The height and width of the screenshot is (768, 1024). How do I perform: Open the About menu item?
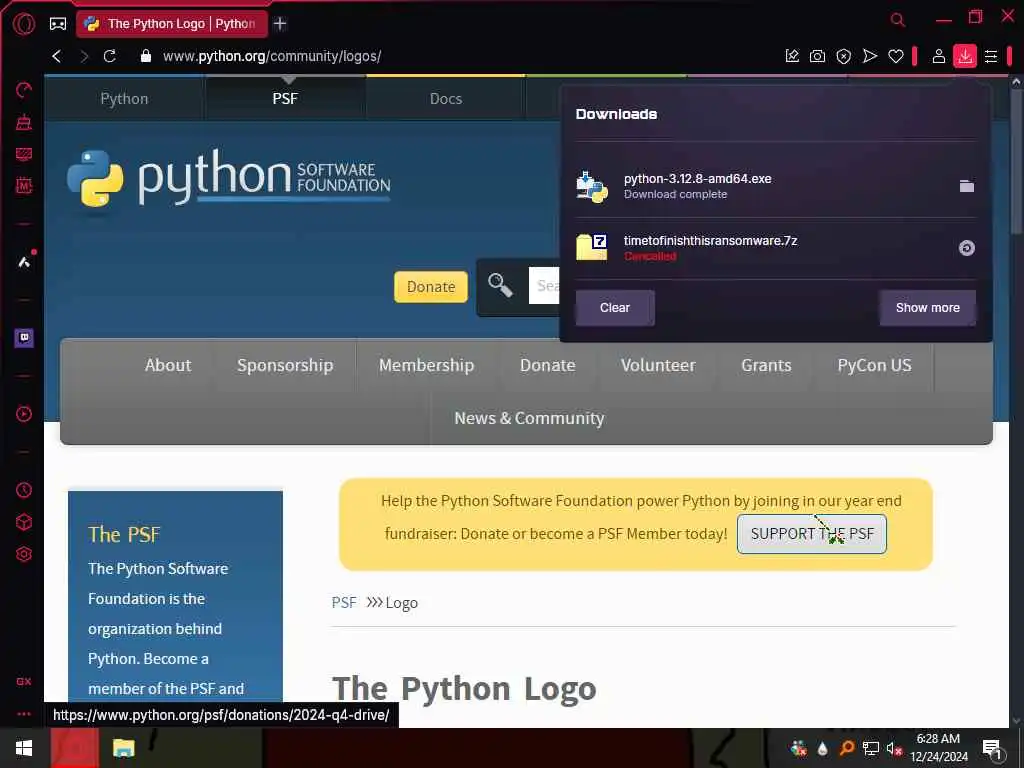[x=168, y=365]
